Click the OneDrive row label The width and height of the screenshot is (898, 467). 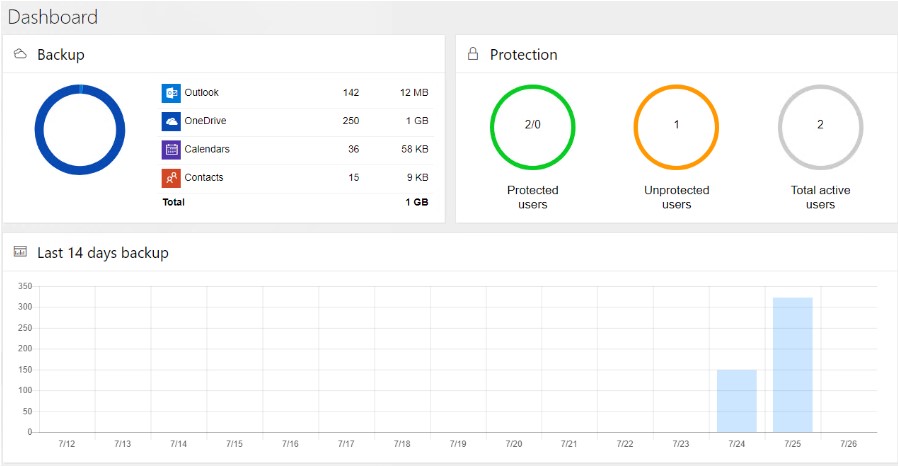point(205,120)
